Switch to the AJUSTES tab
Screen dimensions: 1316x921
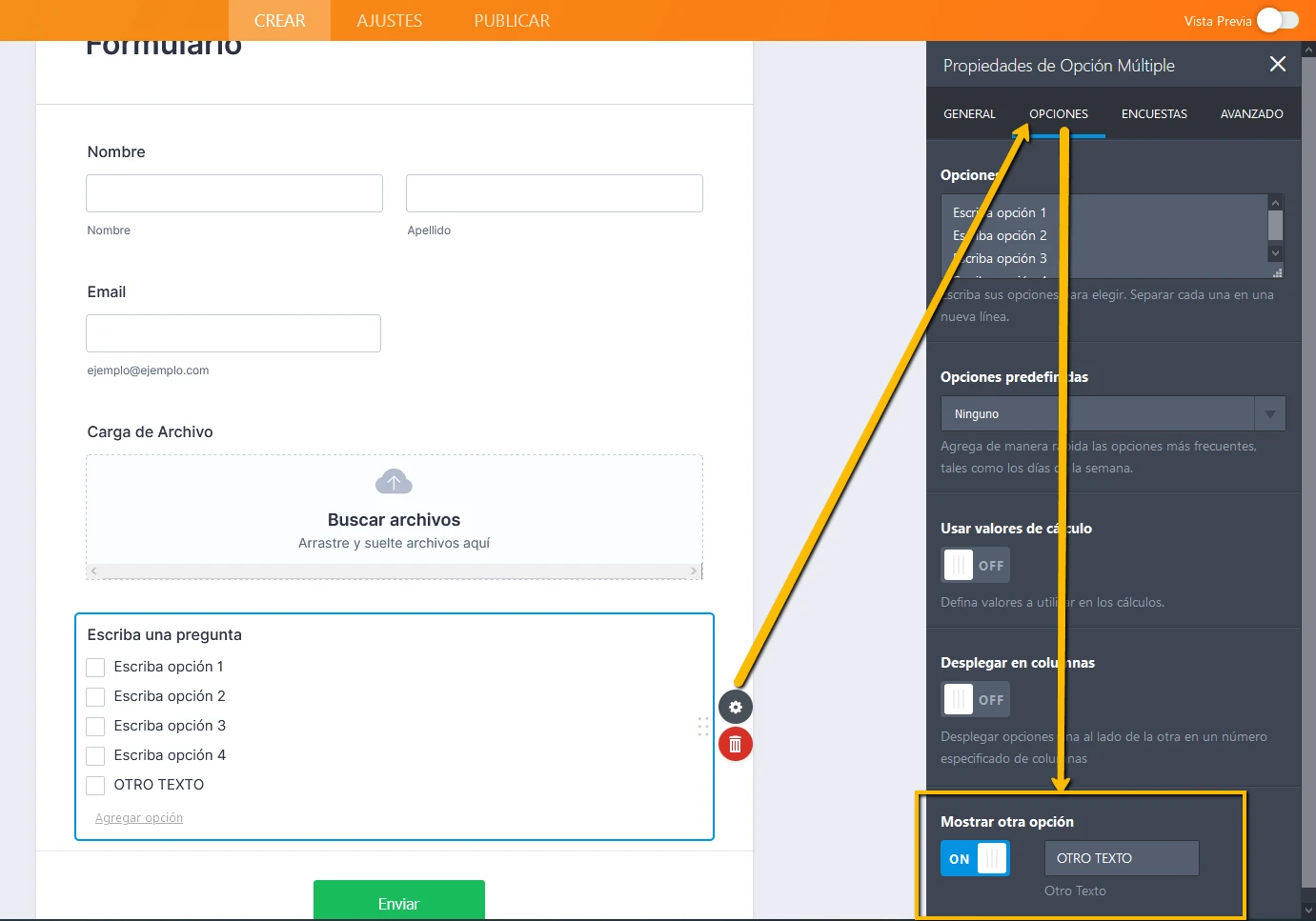(x=389, y=20)
